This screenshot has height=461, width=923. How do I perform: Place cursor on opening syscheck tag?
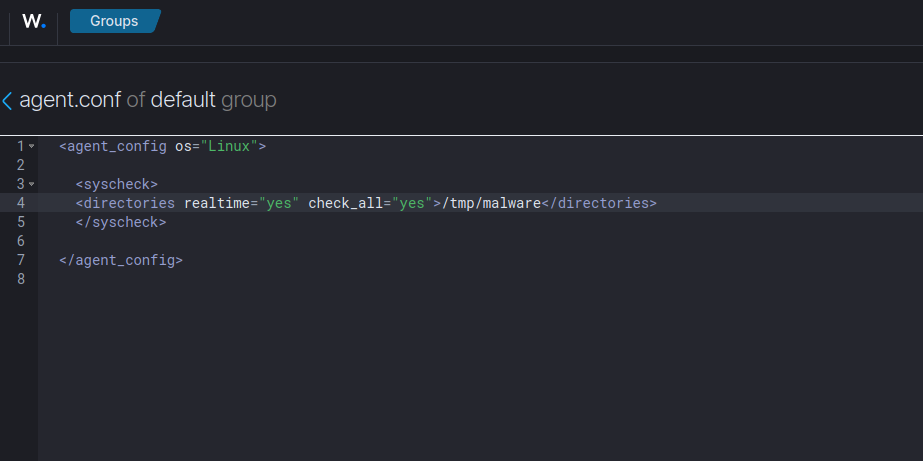coord(117,184)
